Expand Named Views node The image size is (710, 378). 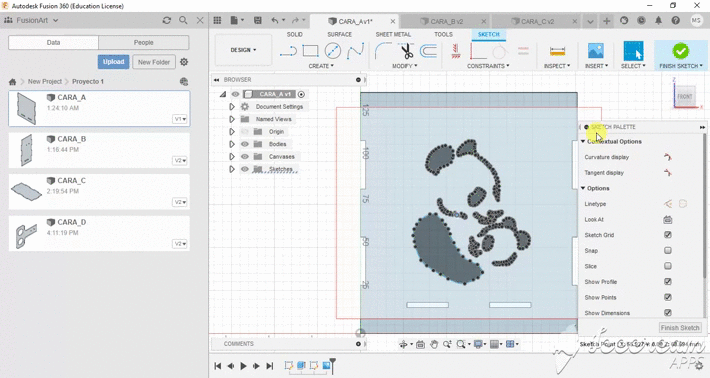232,119
